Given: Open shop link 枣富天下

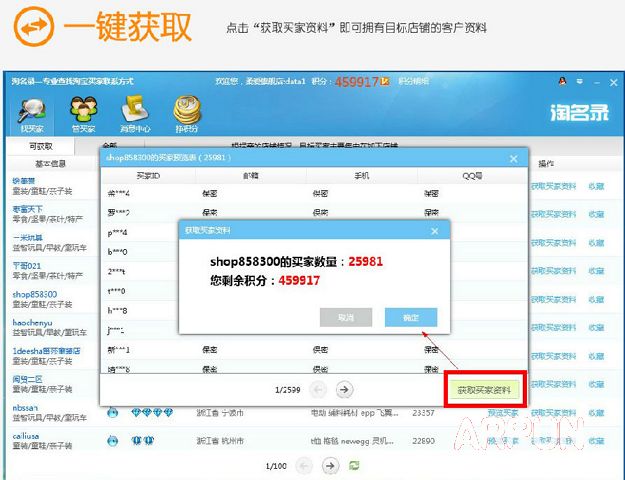Looking at the screenshot, I should click(28, 209).
